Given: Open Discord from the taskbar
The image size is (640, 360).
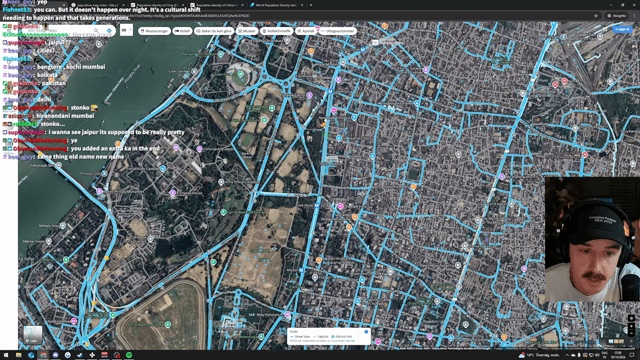Looking at the screenshot, I should [x=56, y=355].
